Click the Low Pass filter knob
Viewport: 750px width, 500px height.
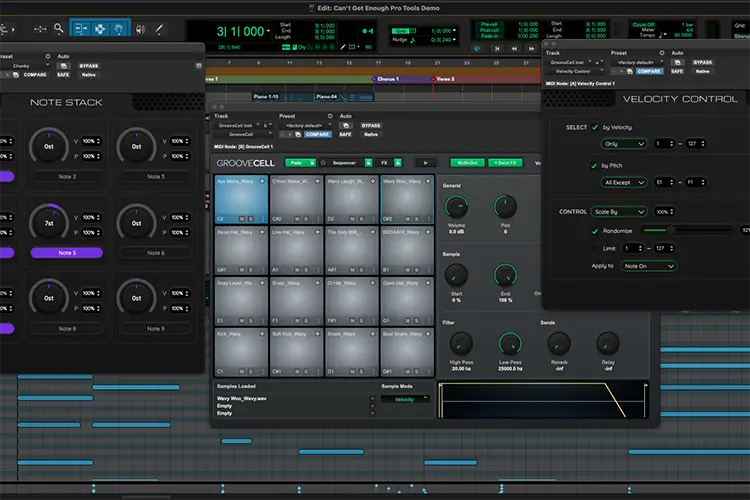click(x=510, y=343)
